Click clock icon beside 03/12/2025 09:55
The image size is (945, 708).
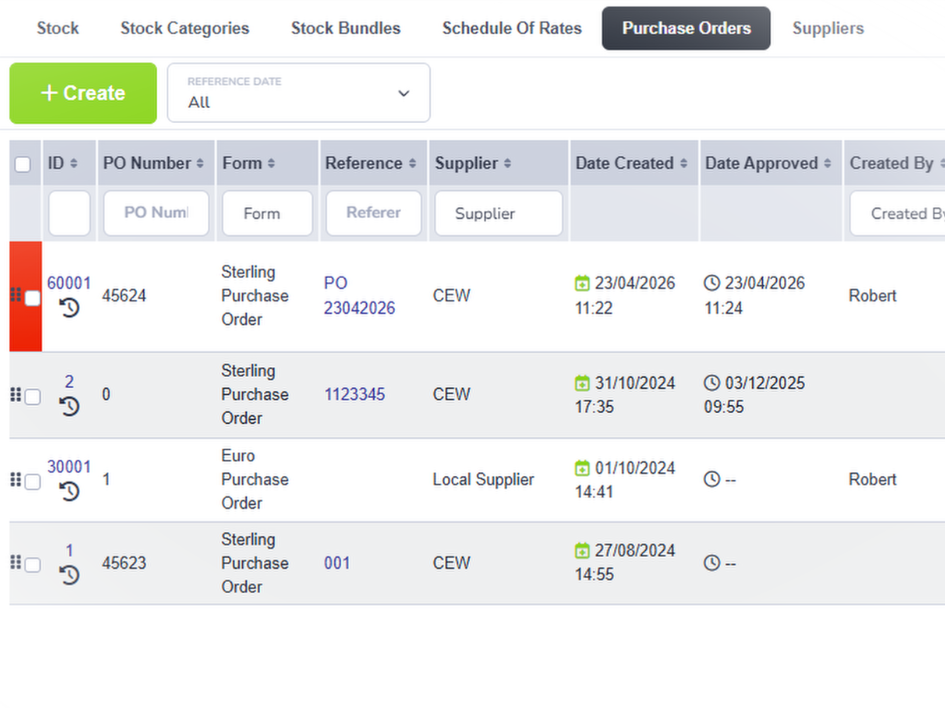712,383
